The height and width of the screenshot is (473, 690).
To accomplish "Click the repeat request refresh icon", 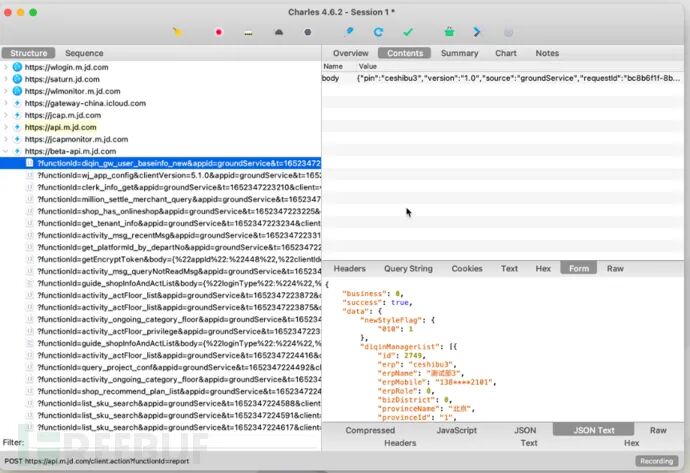I will (378, 32).
